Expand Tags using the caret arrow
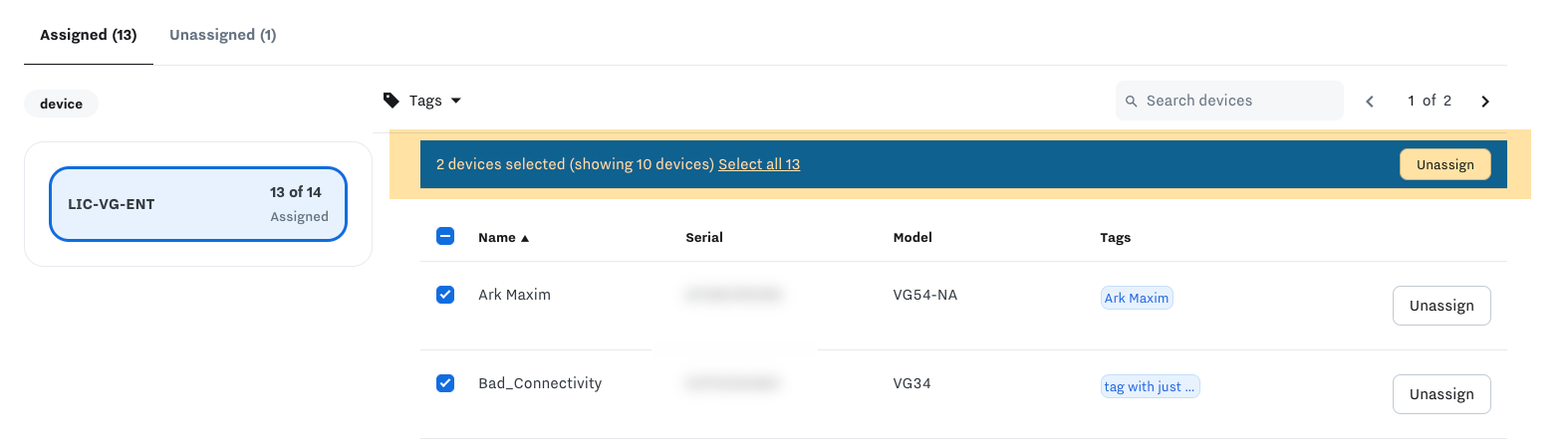 pyautogui.click(x=456, y=101)
